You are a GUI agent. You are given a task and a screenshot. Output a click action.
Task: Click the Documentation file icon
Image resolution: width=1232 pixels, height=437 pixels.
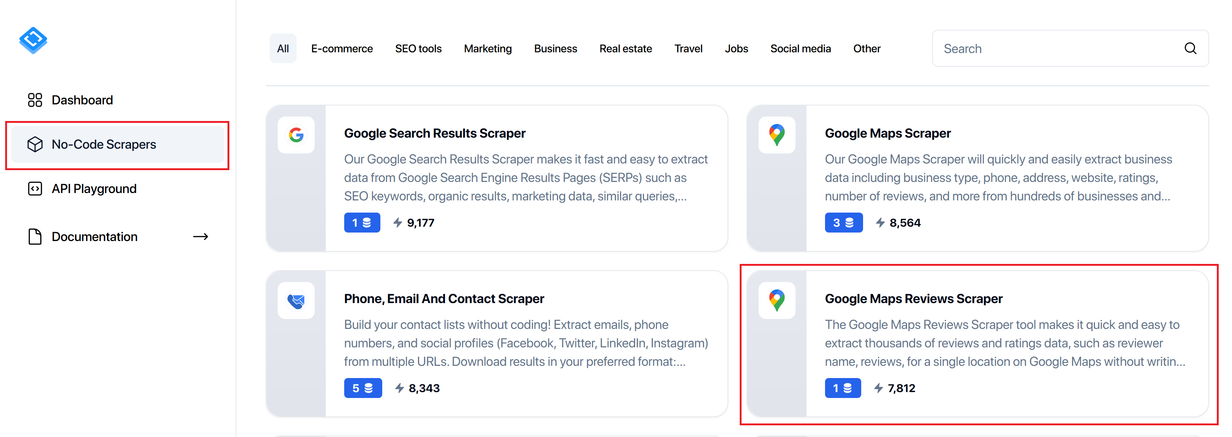[x=35, y=237]
